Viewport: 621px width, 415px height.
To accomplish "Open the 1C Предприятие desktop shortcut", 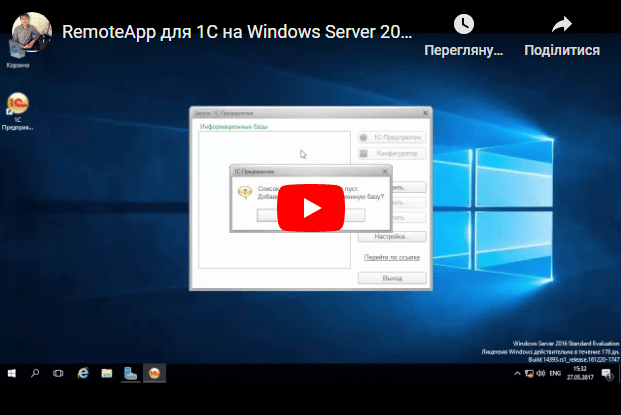I will pyautogui.click(x=17, y=112).
